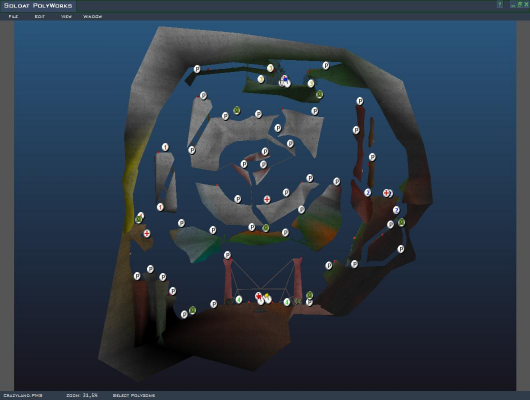Select P spawn atop right red column
The image size is (530, 400).
[360, 101]
